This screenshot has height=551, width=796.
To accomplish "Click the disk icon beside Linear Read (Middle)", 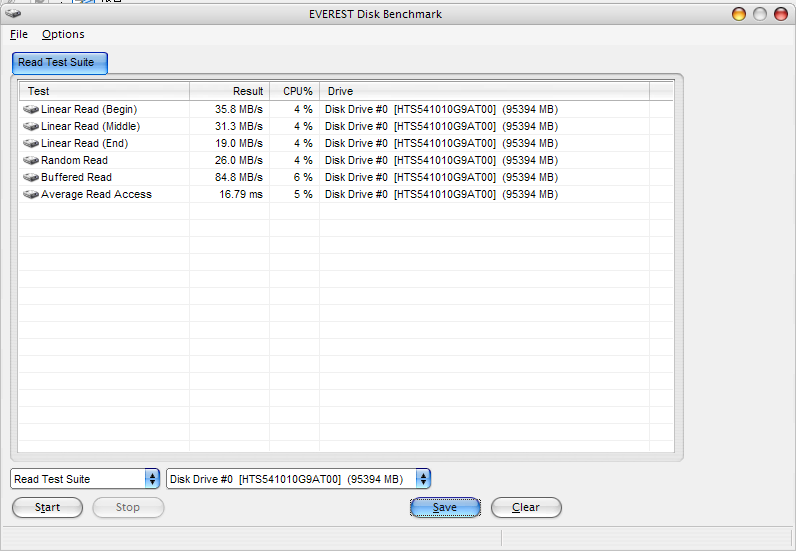I will click(x=31, y=126).
